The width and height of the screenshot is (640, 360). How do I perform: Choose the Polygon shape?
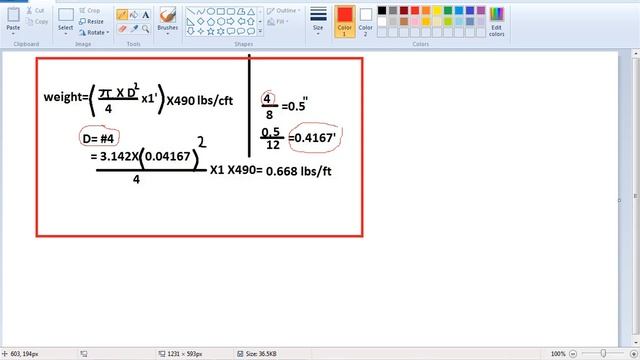[x=241, y=11]
